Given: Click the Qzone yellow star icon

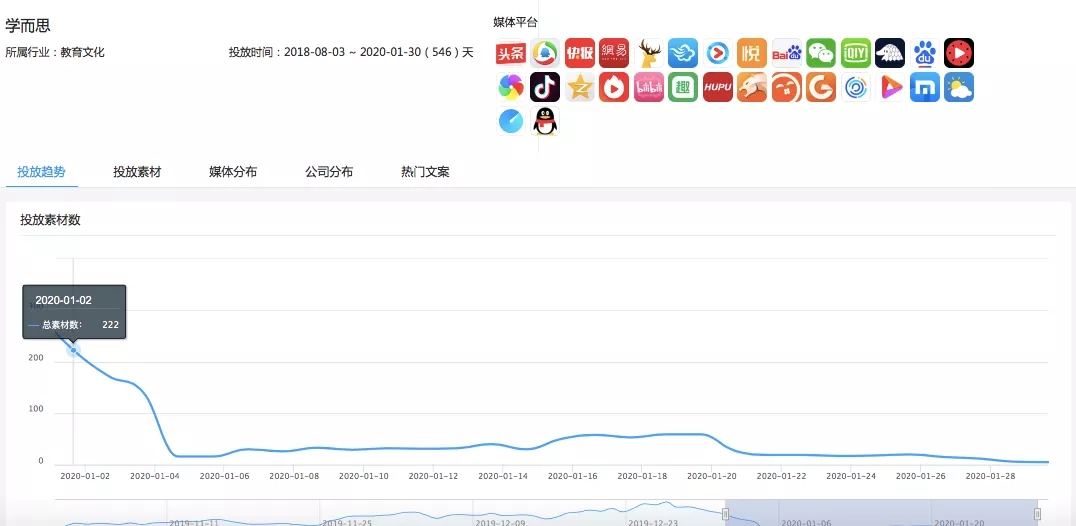Looking at the screenshot, I should [580, 87].
